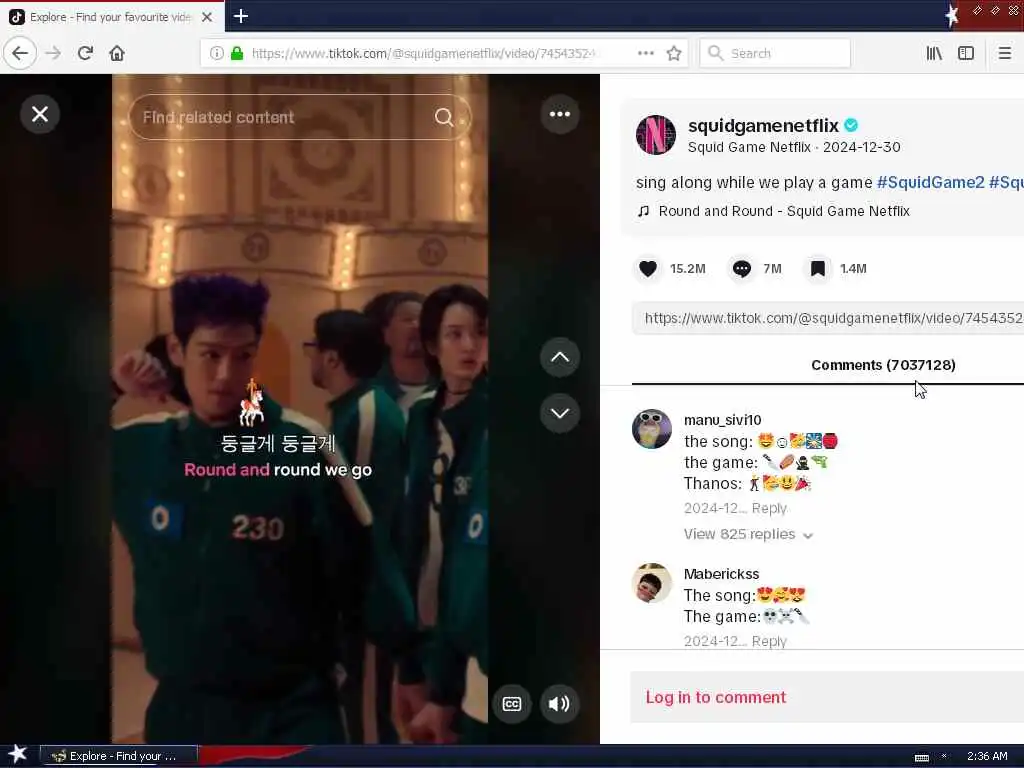Open Maberickss commenter avatar

point(652,583)
